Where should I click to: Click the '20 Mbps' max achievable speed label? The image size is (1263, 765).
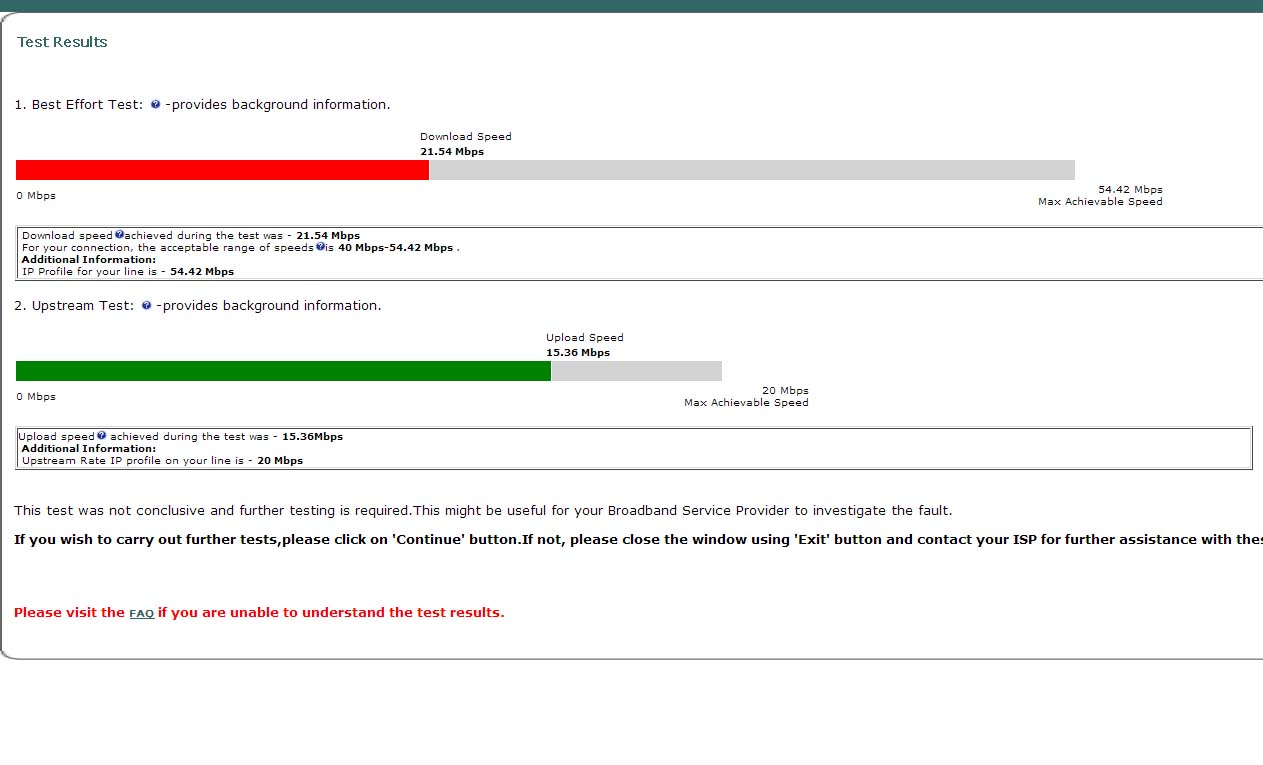(785, 390)
